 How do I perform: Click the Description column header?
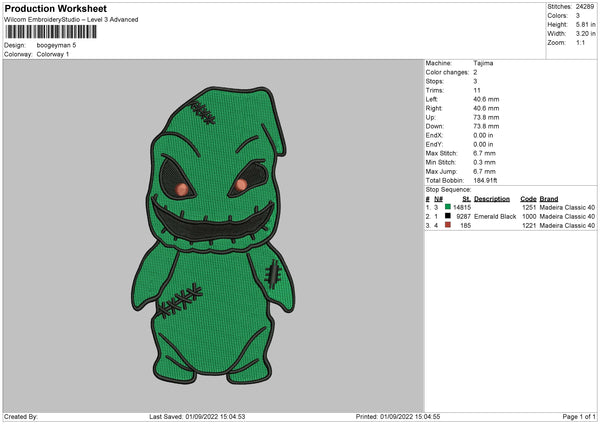[491, 198]
